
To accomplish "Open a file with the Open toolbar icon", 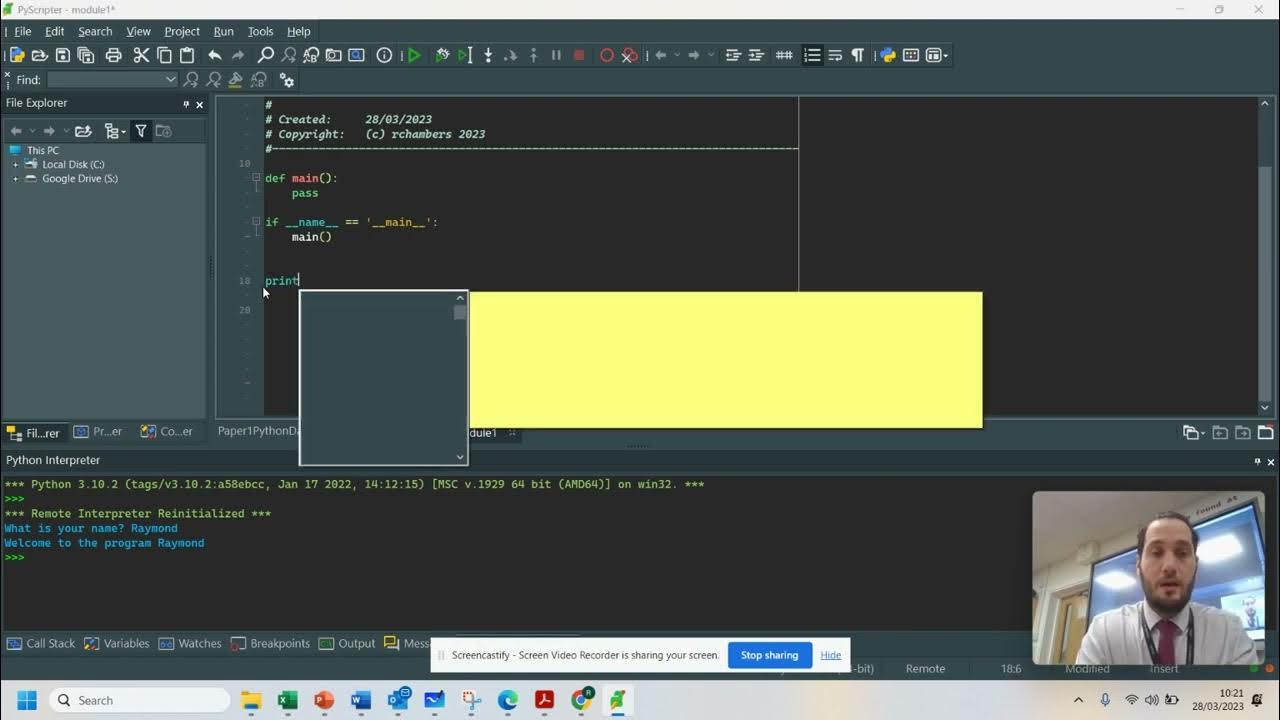I will click(40, 56).
